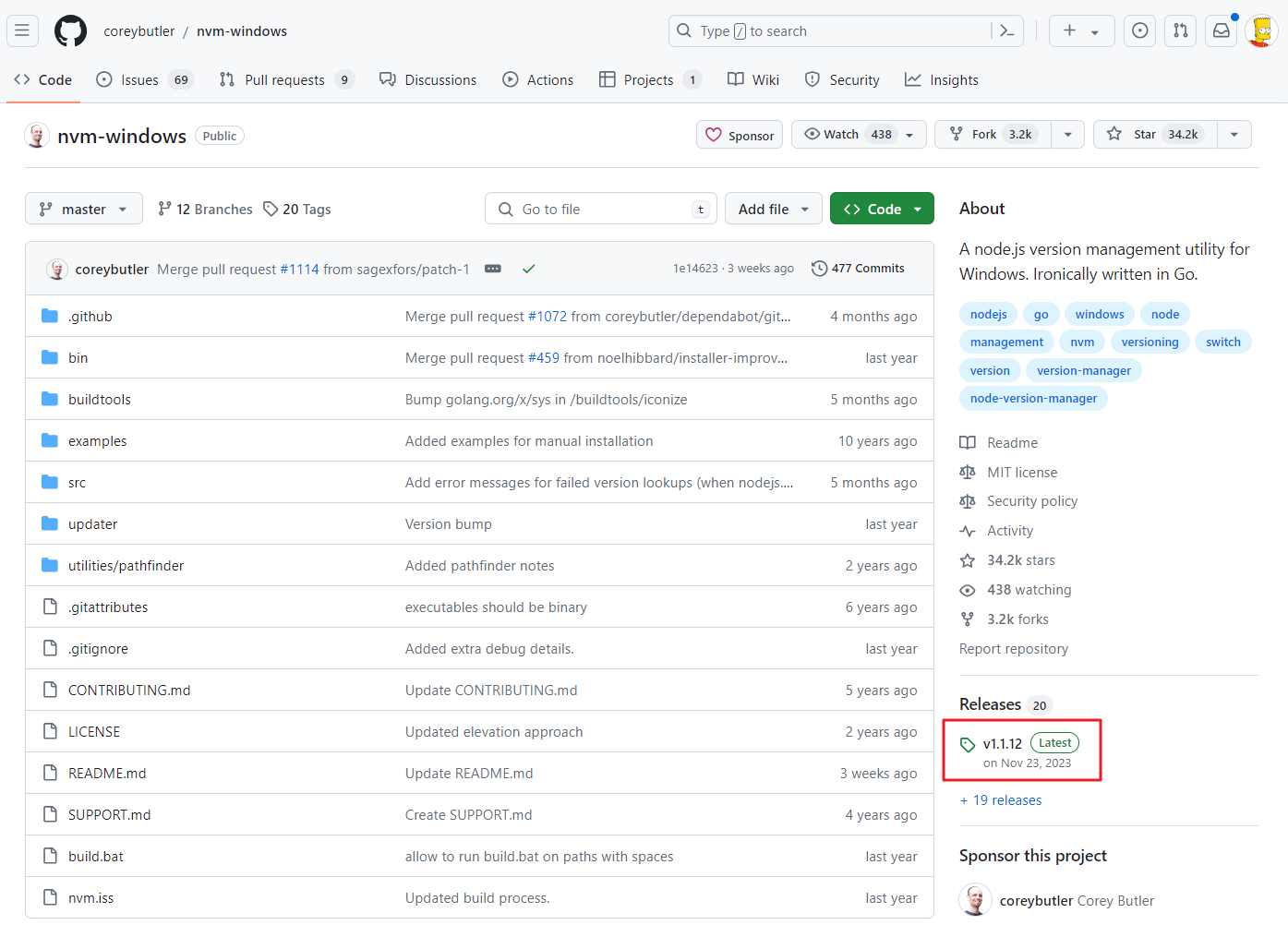Viewport: 1288px width, 925px height.
Task: Click the nodejs topic tag
Action: (x=989, y=314)
